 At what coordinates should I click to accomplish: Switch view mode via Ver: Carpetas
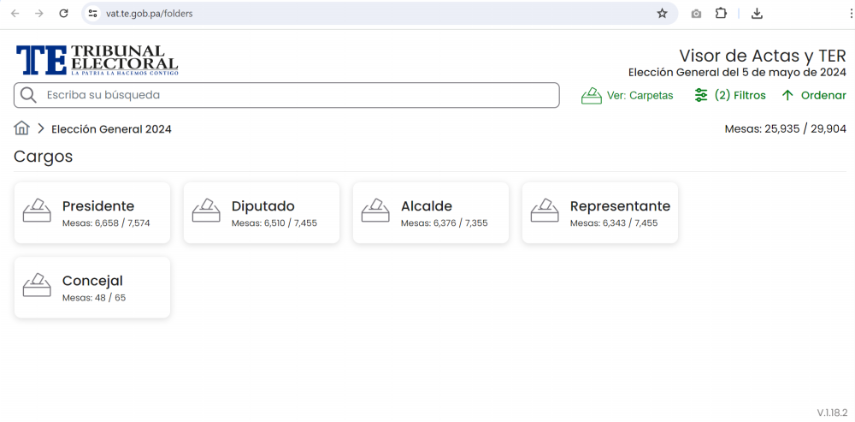628,95
